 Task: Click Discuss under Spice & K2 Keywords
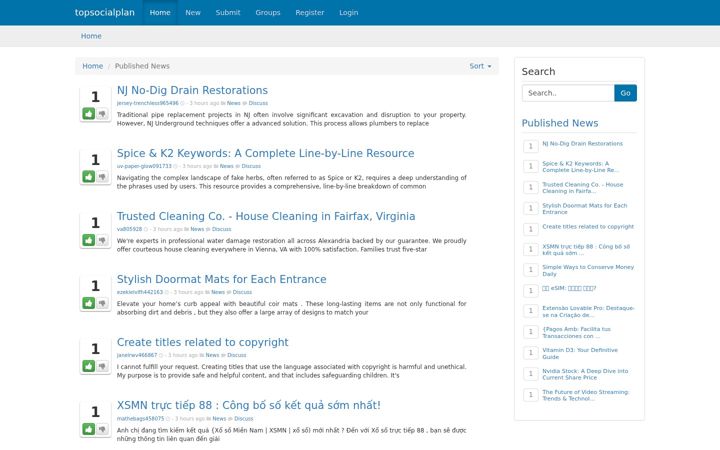click(251, 166)
